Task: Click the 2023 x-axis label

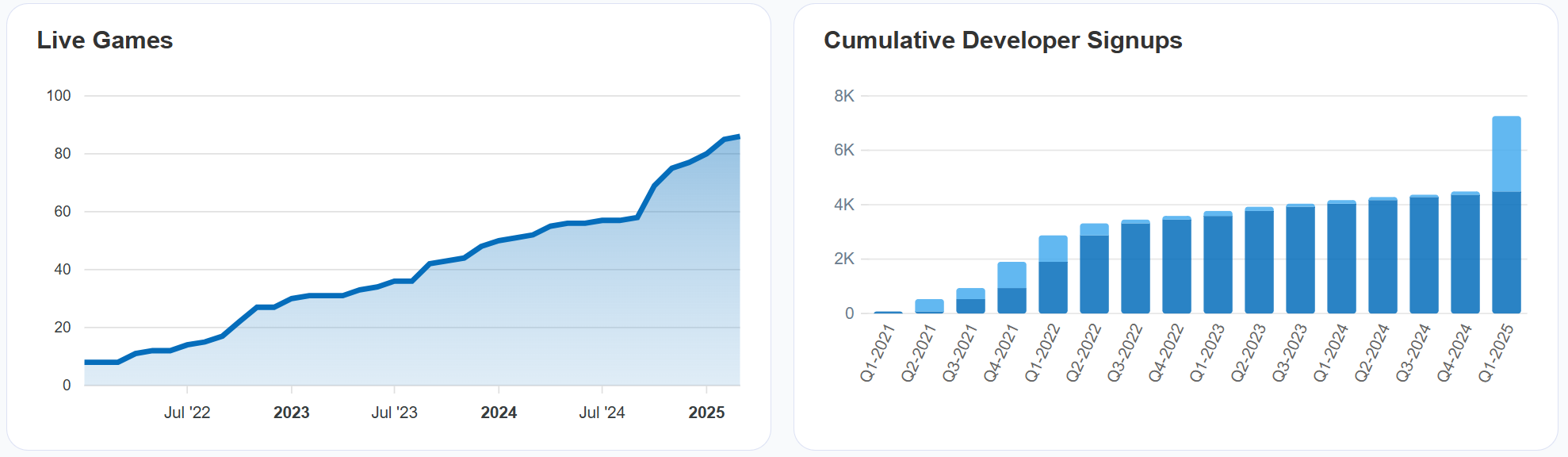Action: (292, 413)
